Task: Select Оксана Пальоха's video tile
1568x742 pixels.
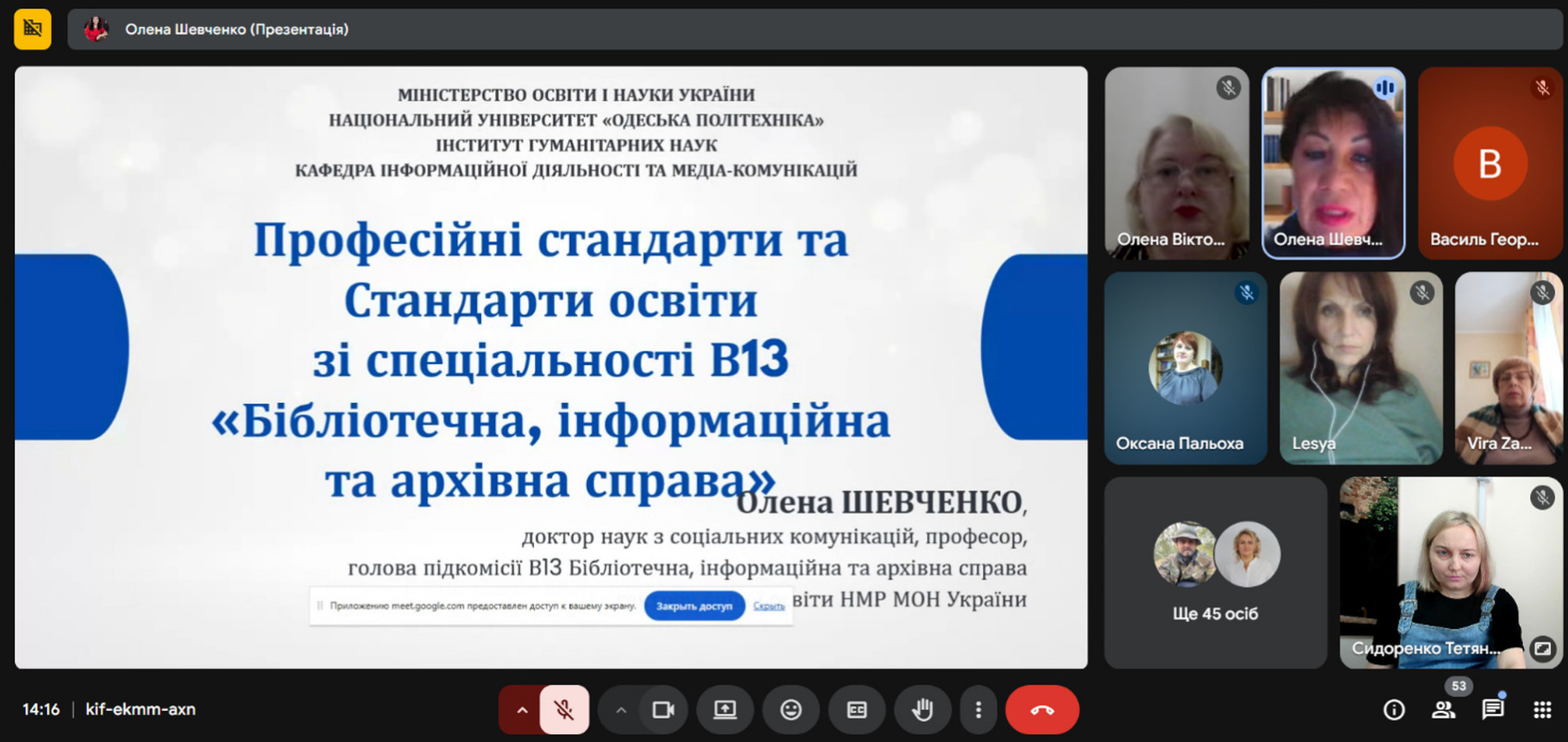Action: (1185, 368)
